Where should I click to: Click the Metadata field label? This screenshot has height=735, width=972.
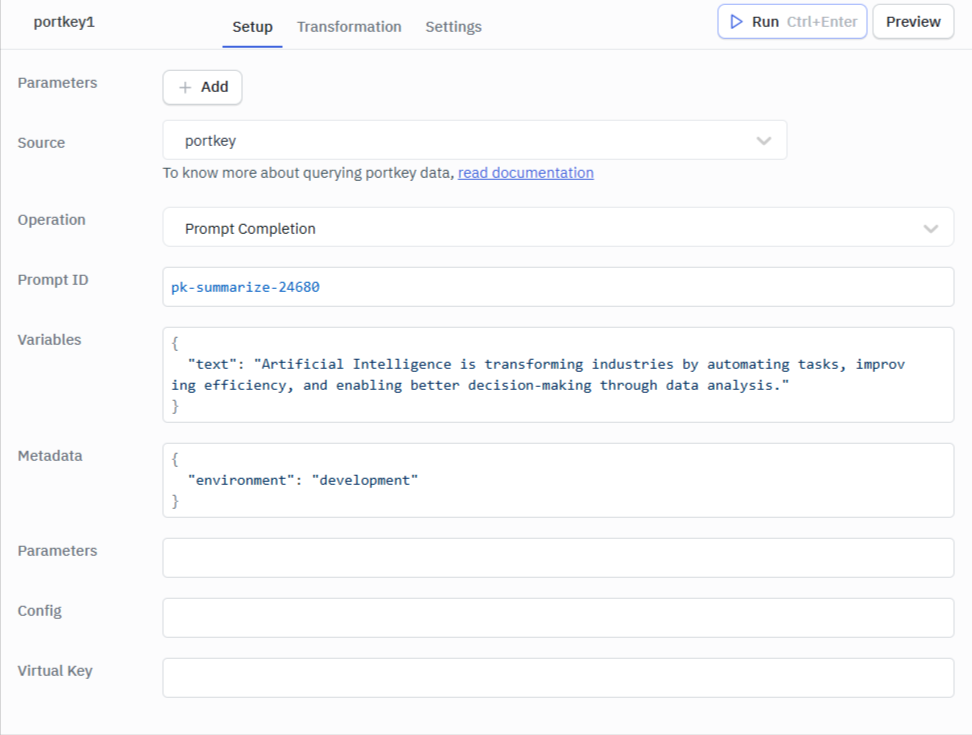[x=50, y=456]
